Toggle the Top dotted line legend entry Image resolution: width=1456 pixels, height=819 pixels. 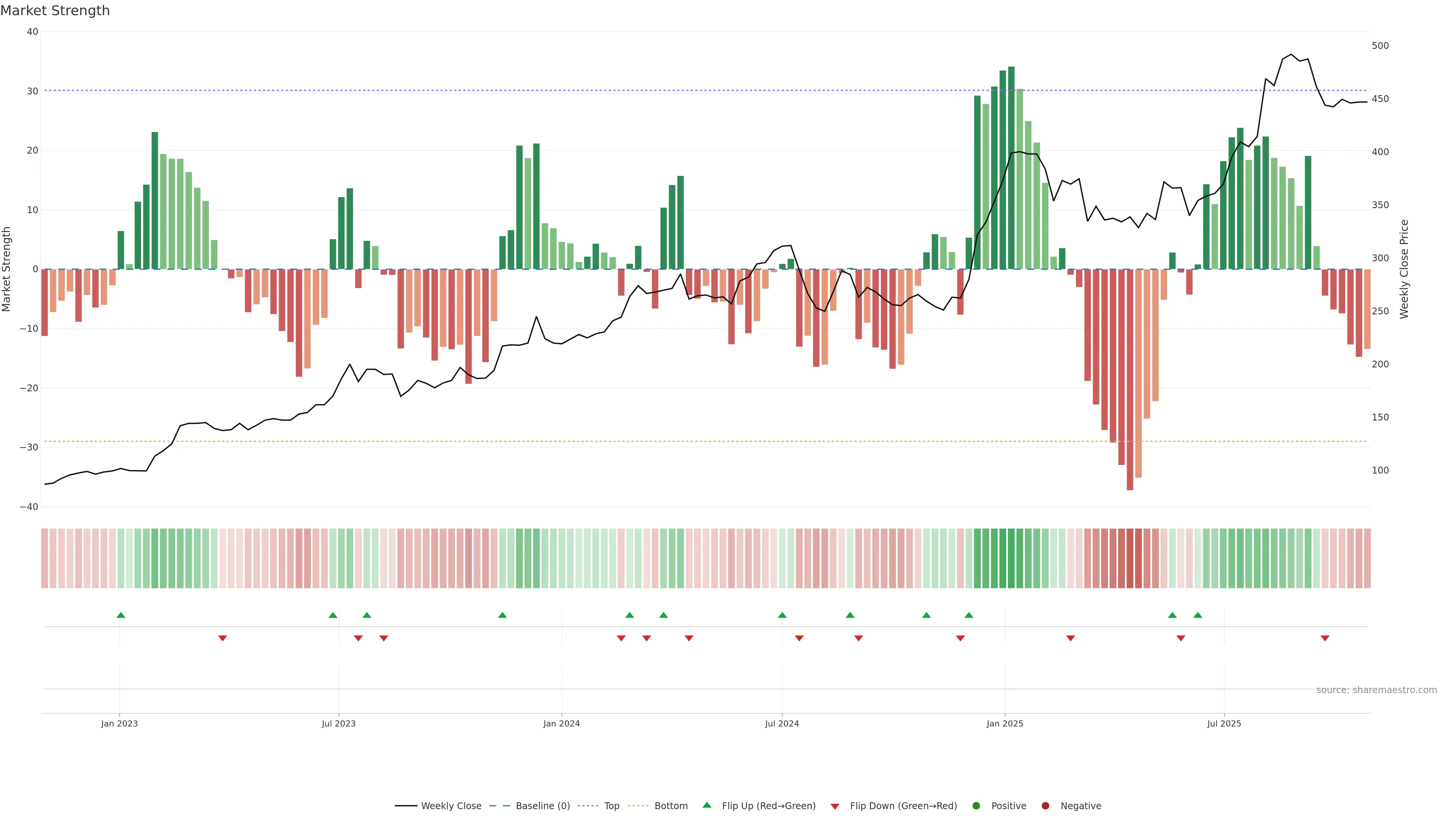612,806
